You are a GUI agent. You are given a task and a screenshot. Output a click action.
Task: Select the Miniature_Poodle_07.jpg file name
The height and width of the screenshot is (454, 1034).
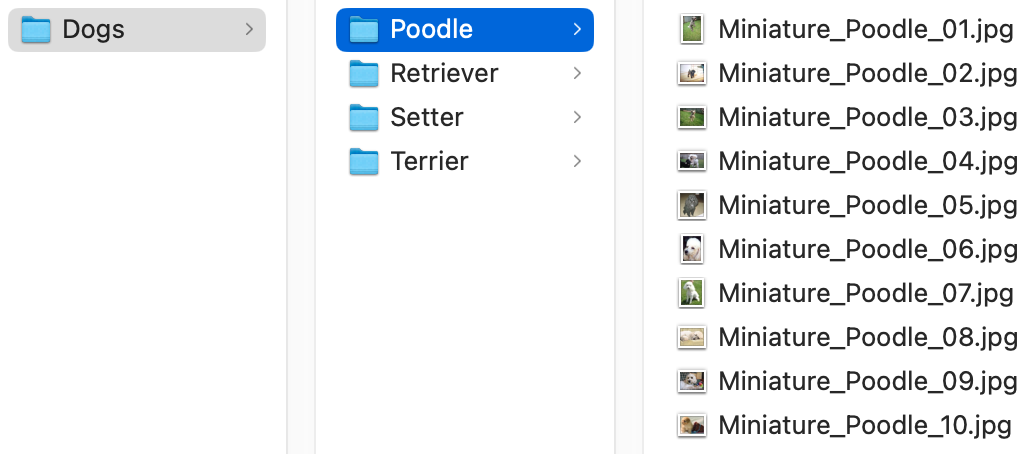click(x=866, y=293)
